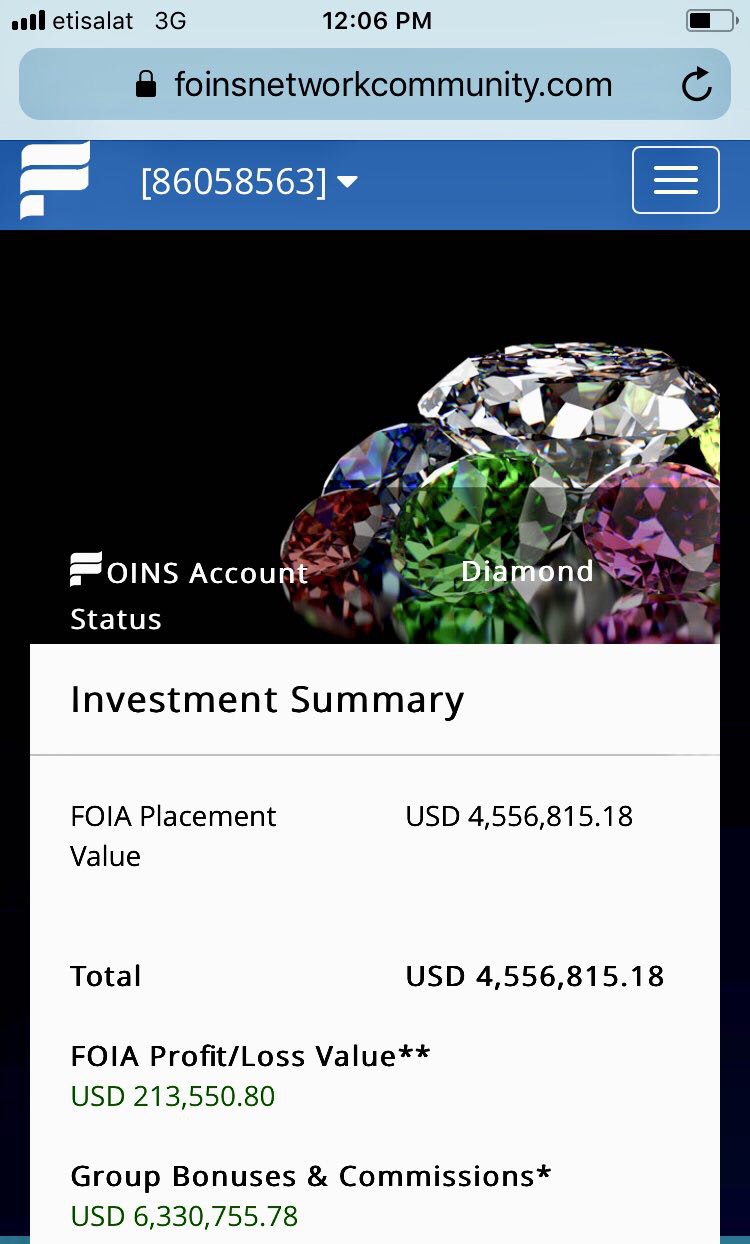The height and width of the screenshot is (1244, 750).
Task: Tap the battery indicator in status bar
Action: tap(710, 20)
